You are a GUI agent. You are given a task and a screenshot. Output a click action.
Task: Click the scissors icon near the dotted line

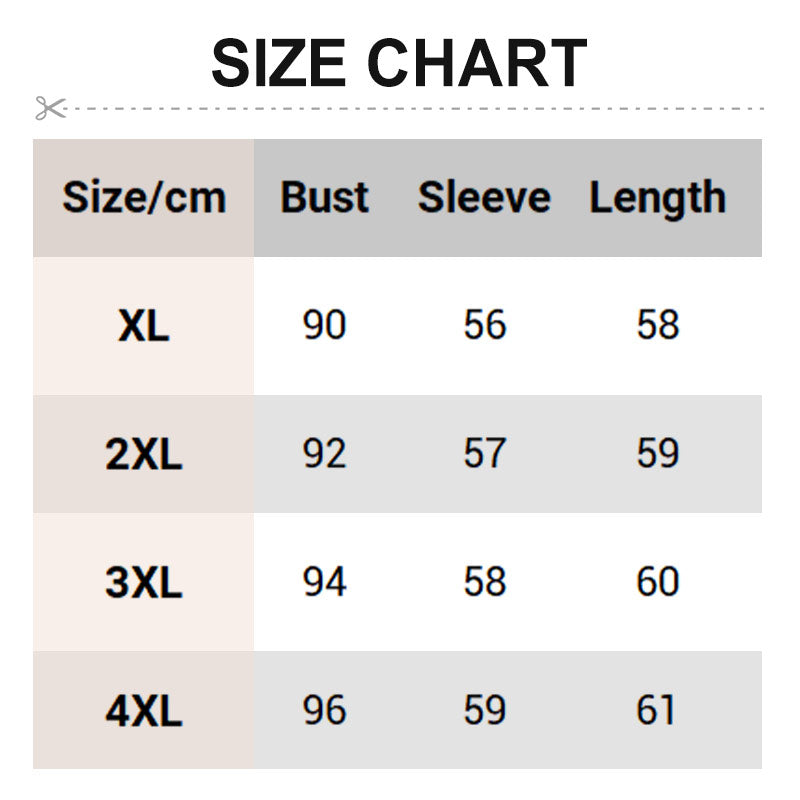pyautogui.click(x=50, y=108)
